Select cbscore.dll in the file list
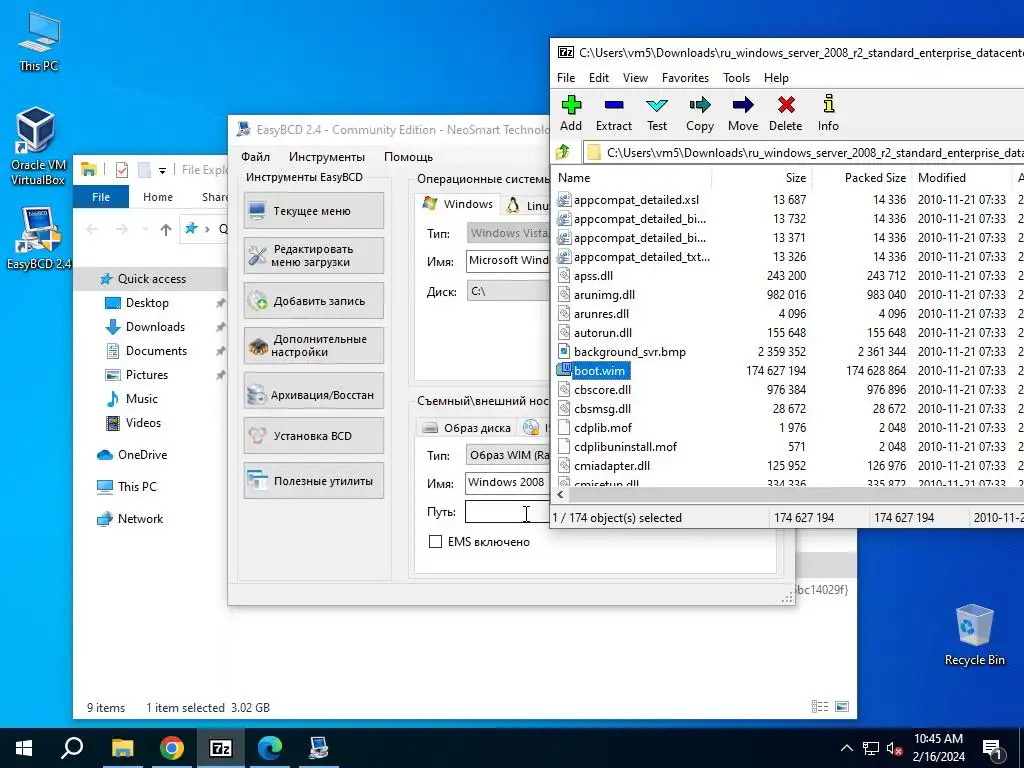The width and height of the screenshot is (1024, 768). click(x=602, y=390)
